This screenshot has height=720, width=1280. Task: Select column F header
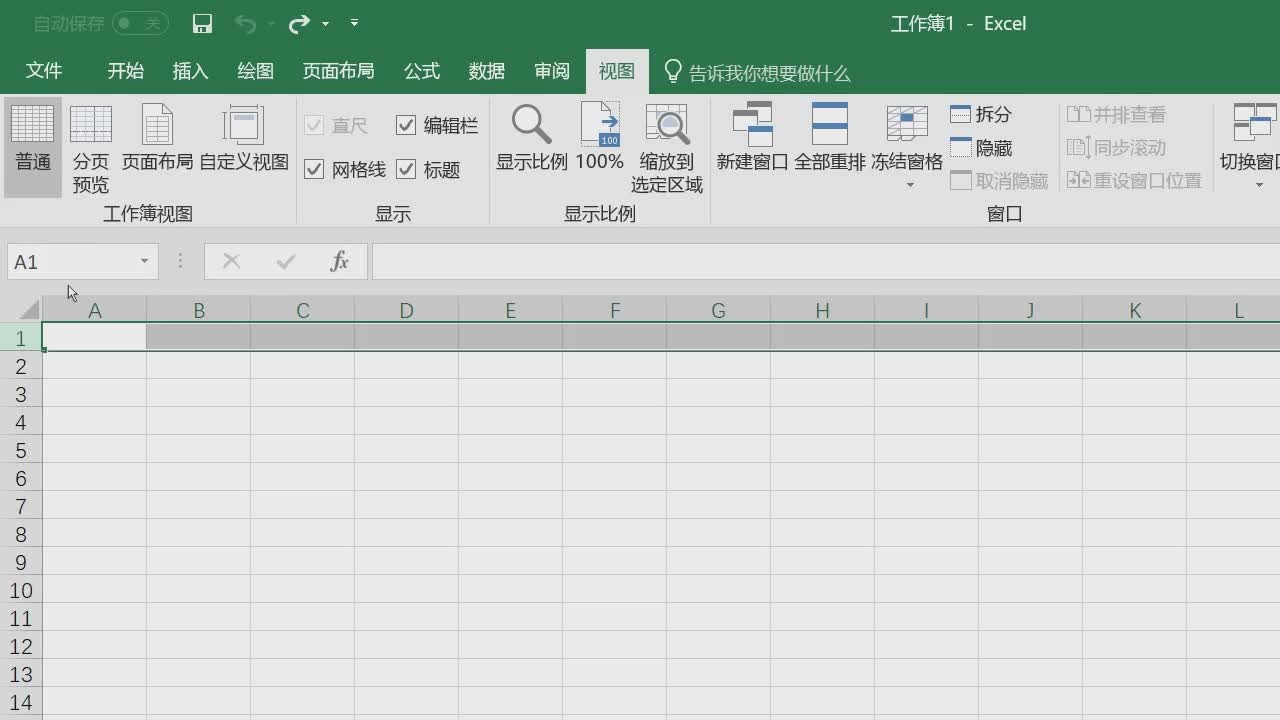click(x=614, y=311)
